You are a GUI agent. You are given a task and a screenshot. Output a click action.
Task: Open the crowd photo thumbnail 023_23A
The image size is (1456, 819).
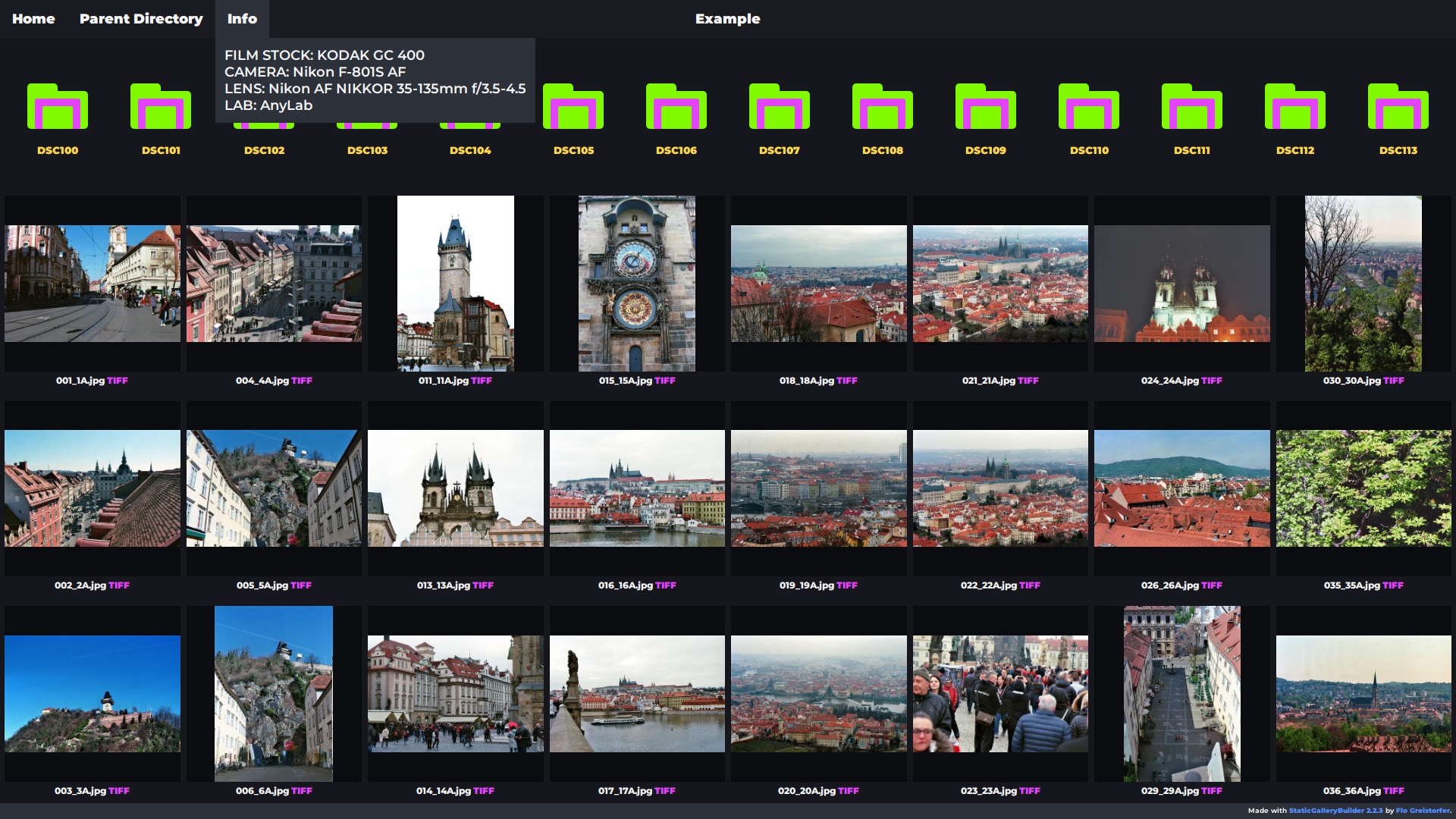(1000, 694)
